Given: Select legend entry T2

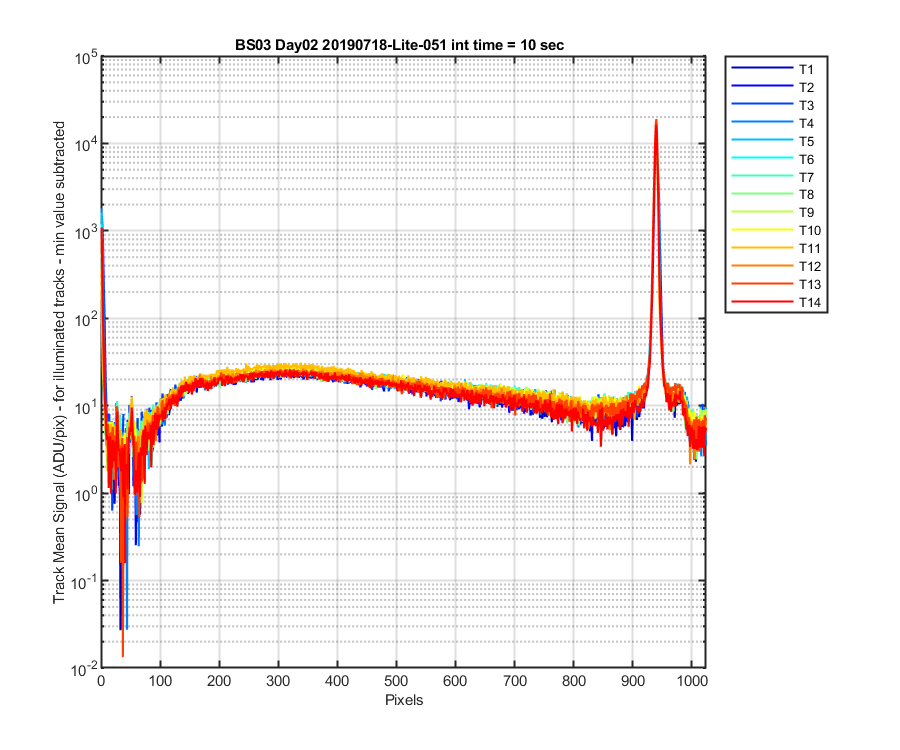Looking at the screenshot, I should pyautogui.click(x=776, y=87).
